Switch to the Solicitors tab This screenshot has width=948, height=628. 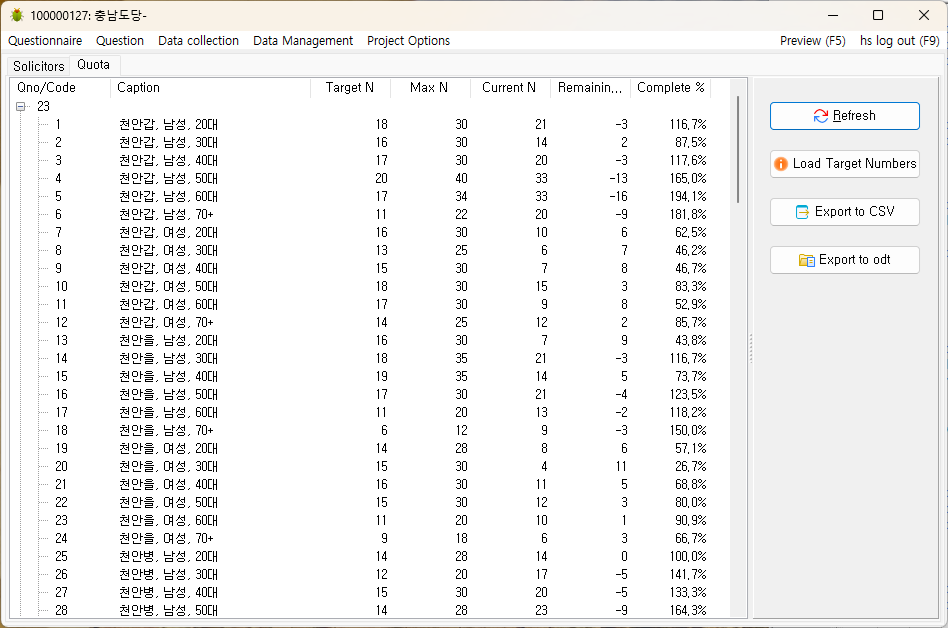(x=39, y=66)
